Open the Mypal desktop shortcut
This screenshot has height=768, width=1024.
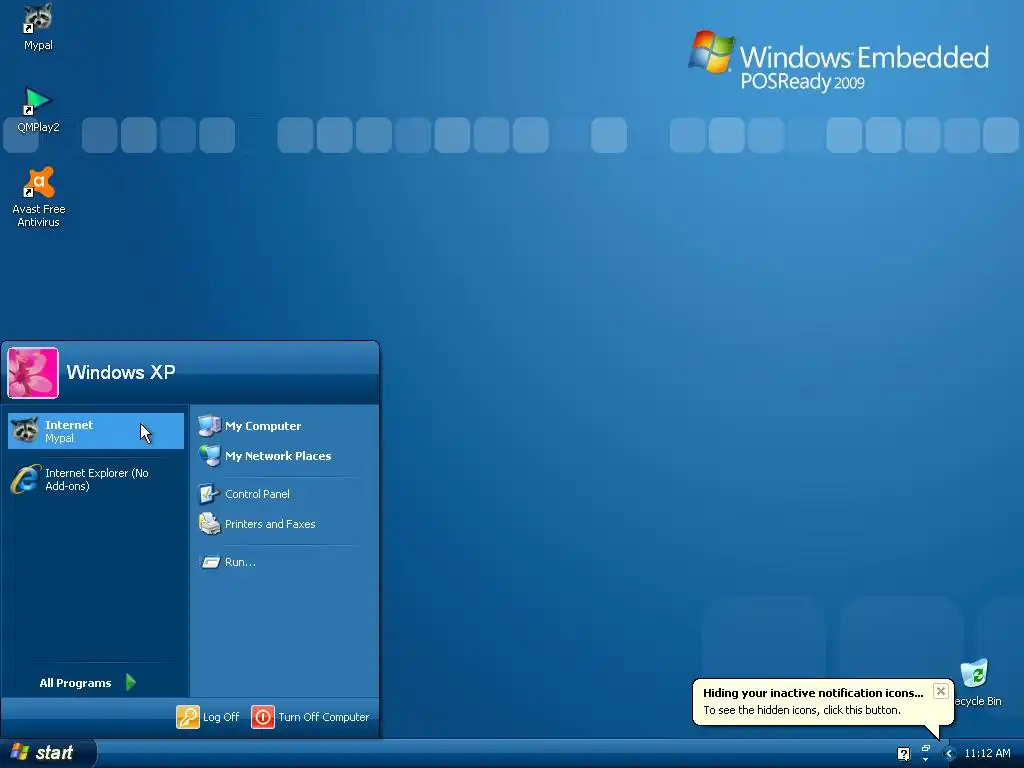(38, 27)
